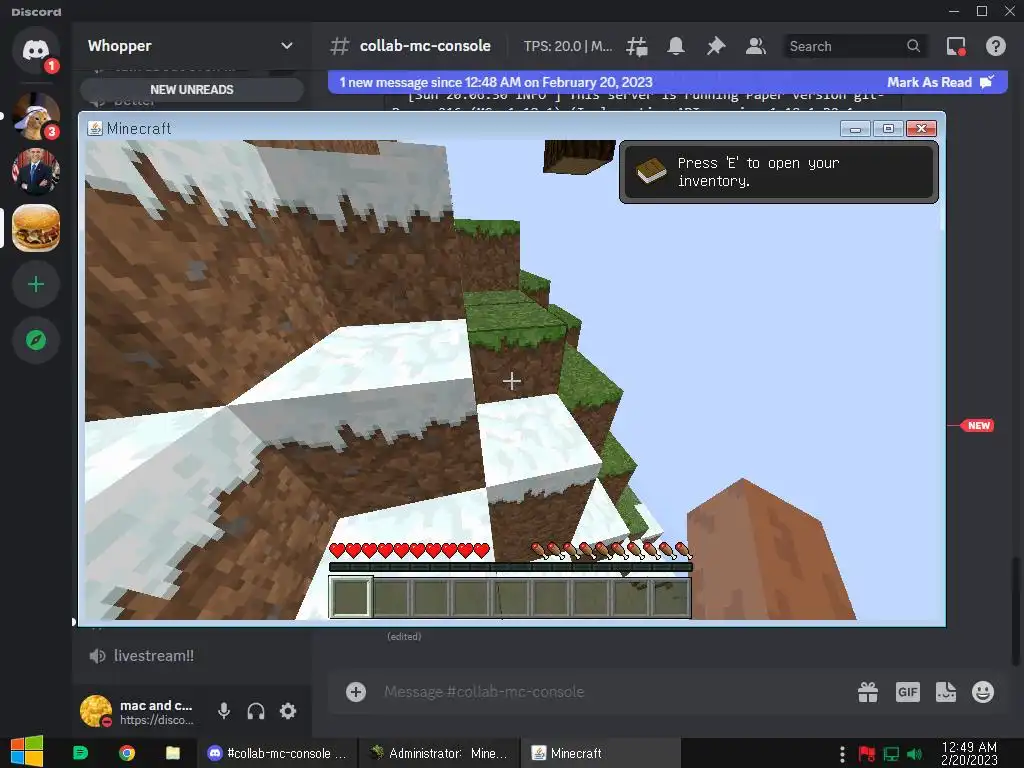Open the sticker picker
This screenshot has width=1024, height=768.
tap(946, 692)
